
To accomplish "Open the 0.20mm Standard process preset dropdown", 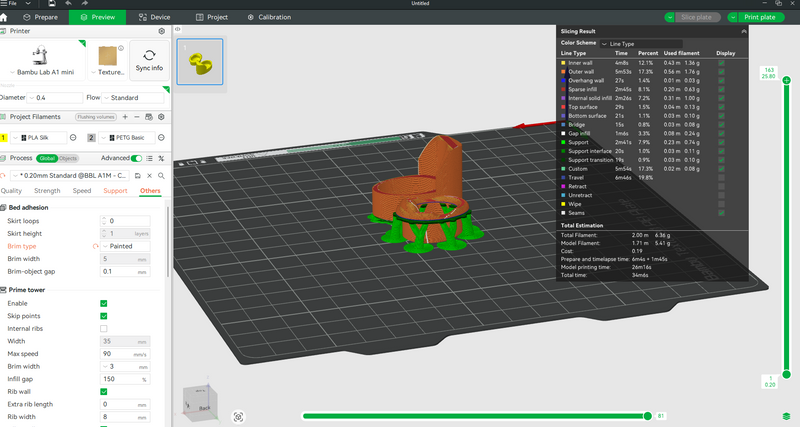I will click(70, 175).
